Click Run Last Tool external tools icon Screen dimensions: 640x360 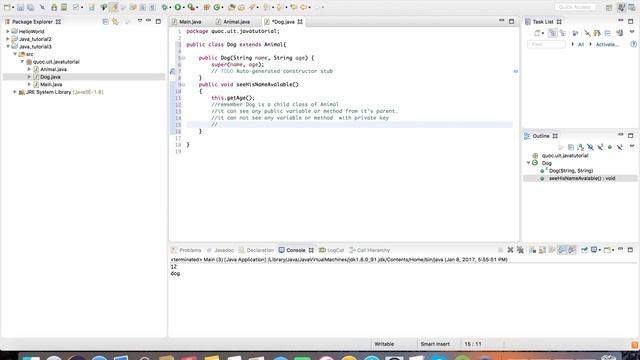click(191, 7)
